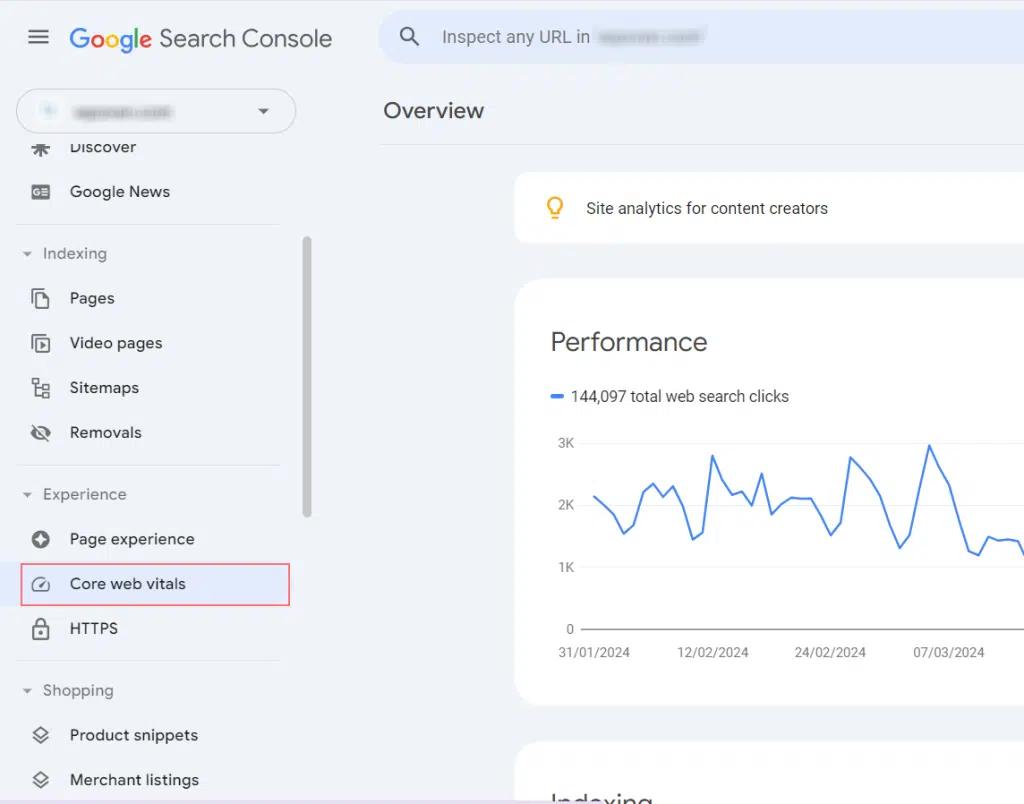Click the Discover asterisk icon

click(x=40, y=149)
